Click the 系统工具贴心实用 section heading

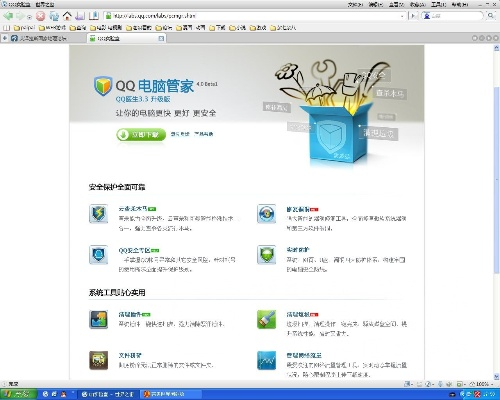117,292
